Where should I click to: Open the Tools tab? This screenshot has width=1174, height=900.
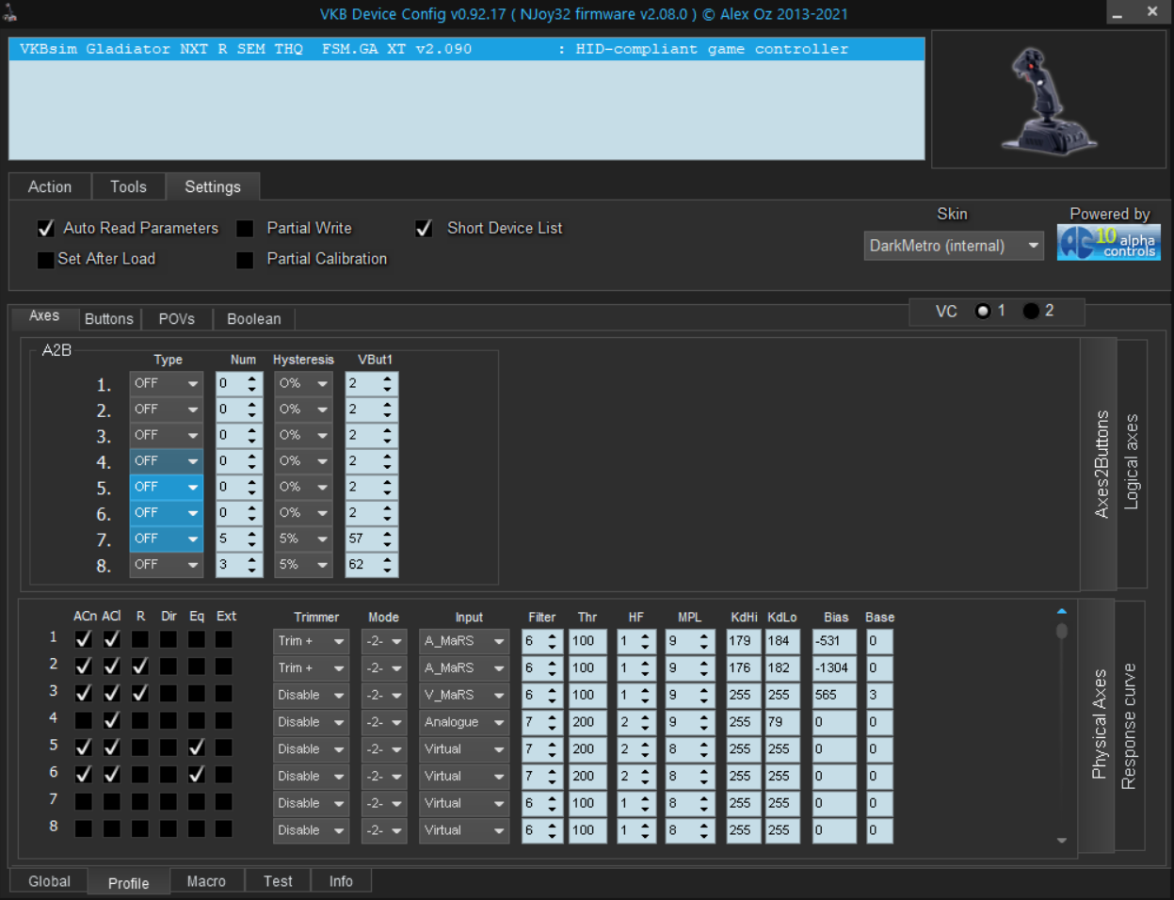pos(128,186)
